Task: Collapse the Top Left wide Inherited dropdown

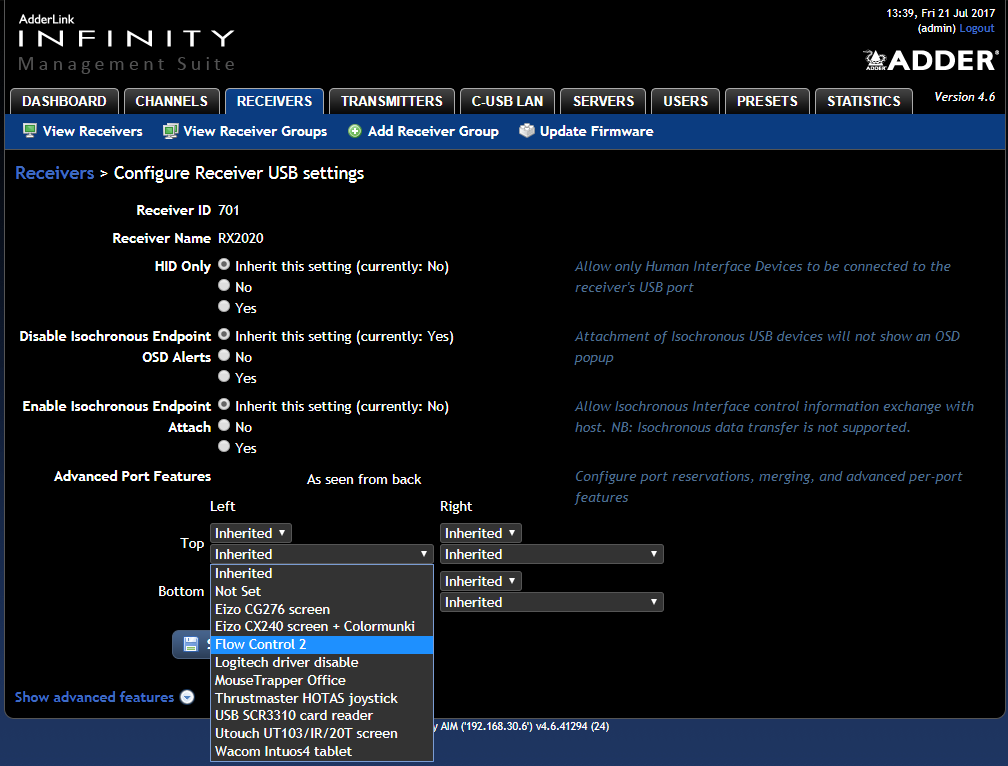Action: [321, 554]
